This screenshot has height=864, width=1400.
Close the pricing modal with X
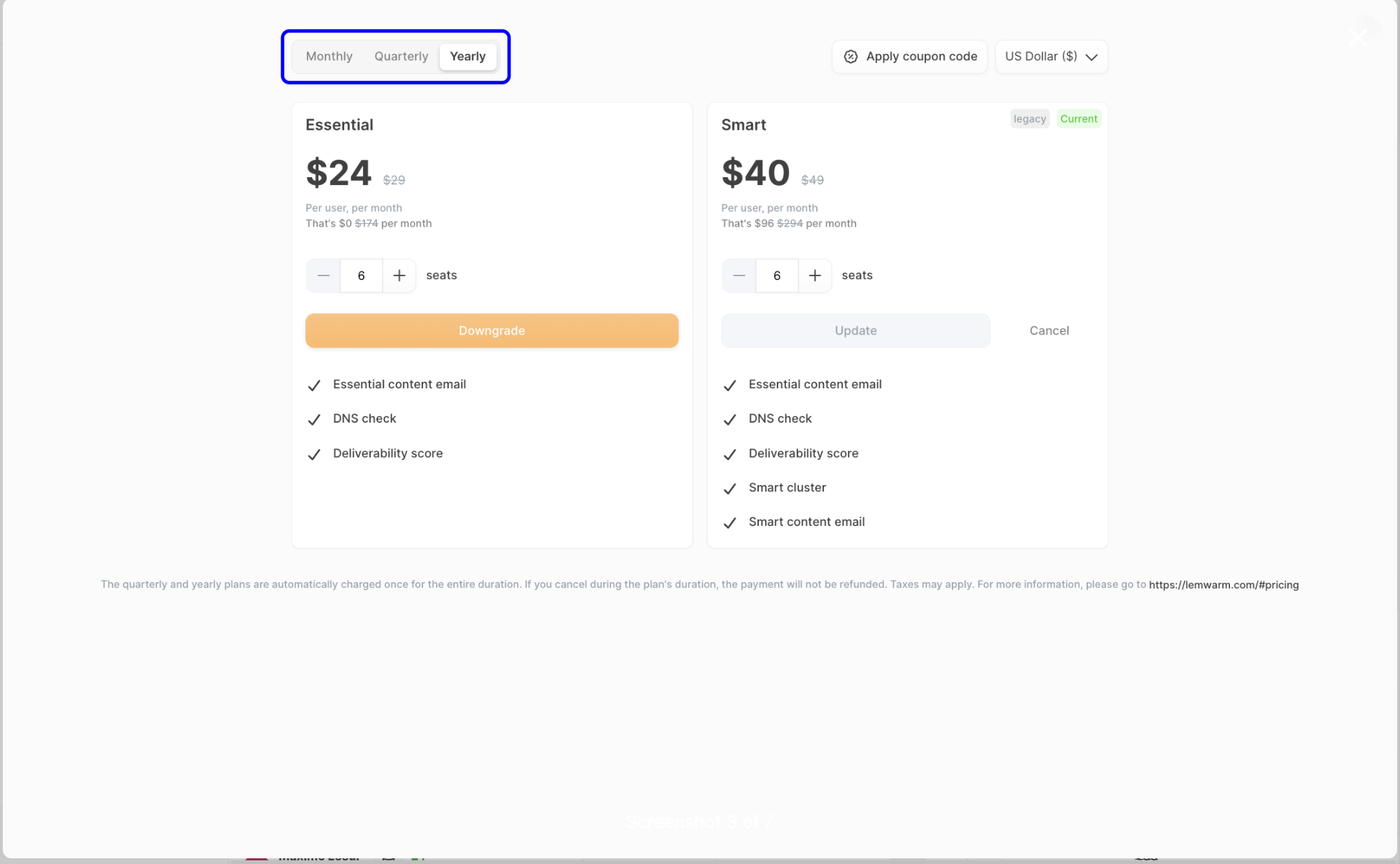(1357, 37)
